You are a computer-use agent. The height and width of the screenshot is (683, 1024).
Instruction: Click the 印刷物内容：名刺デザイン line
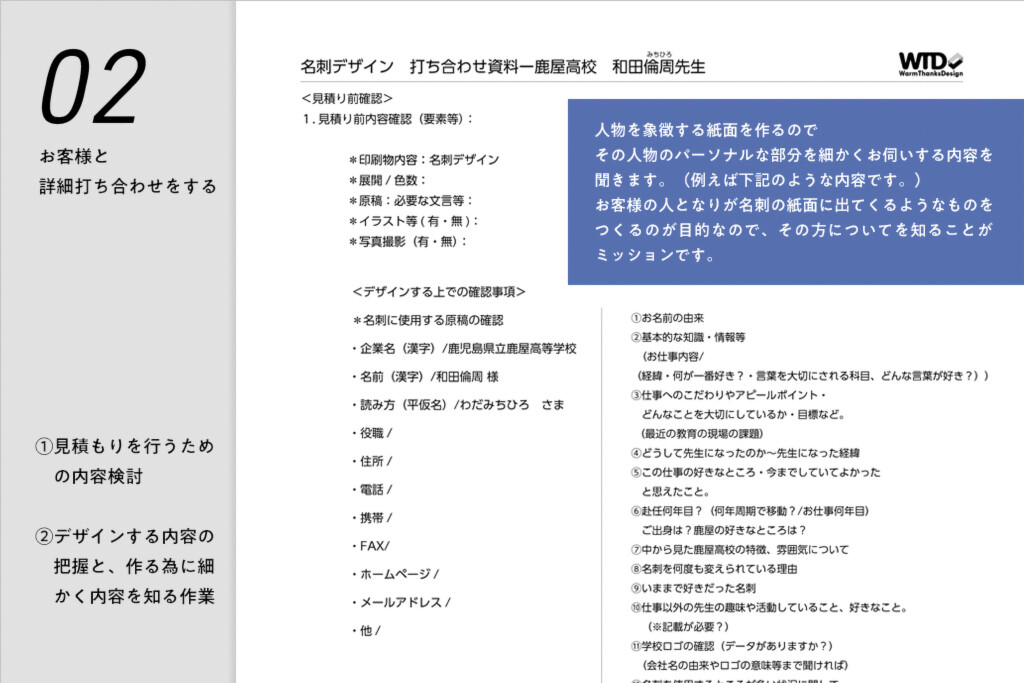click(424, 159)
